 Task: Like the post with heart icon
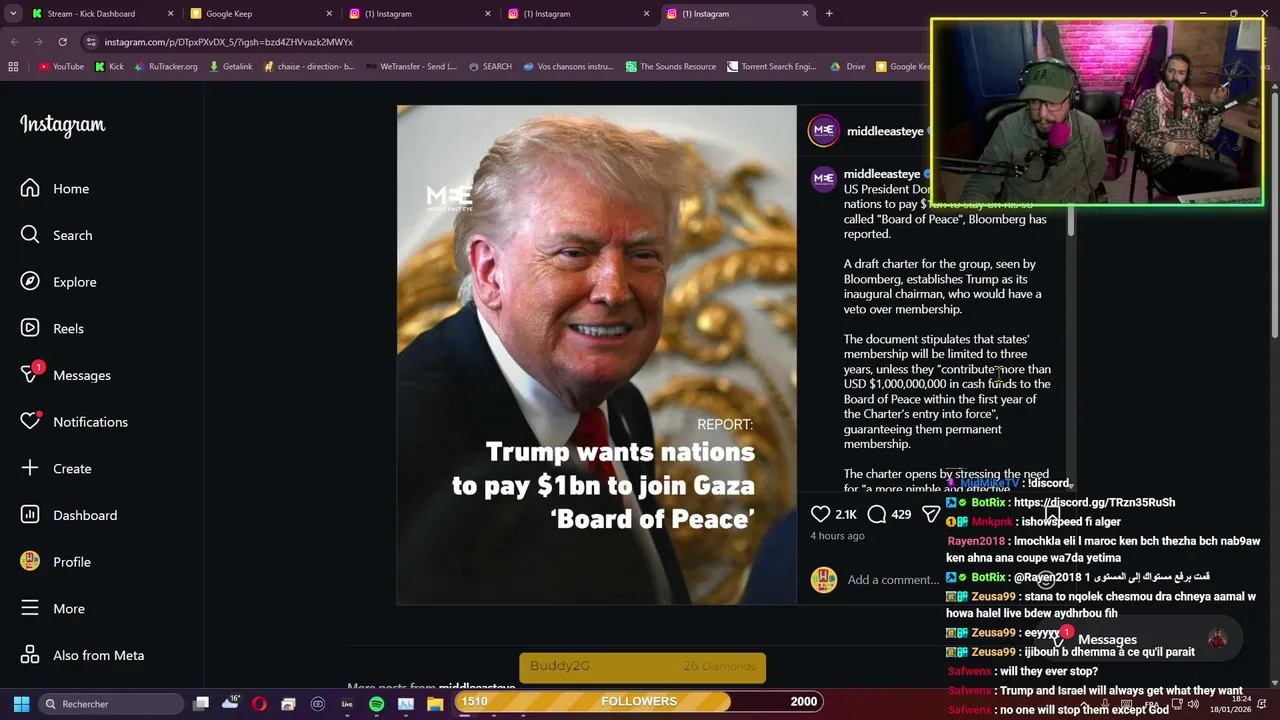click(x=820, y=514)
